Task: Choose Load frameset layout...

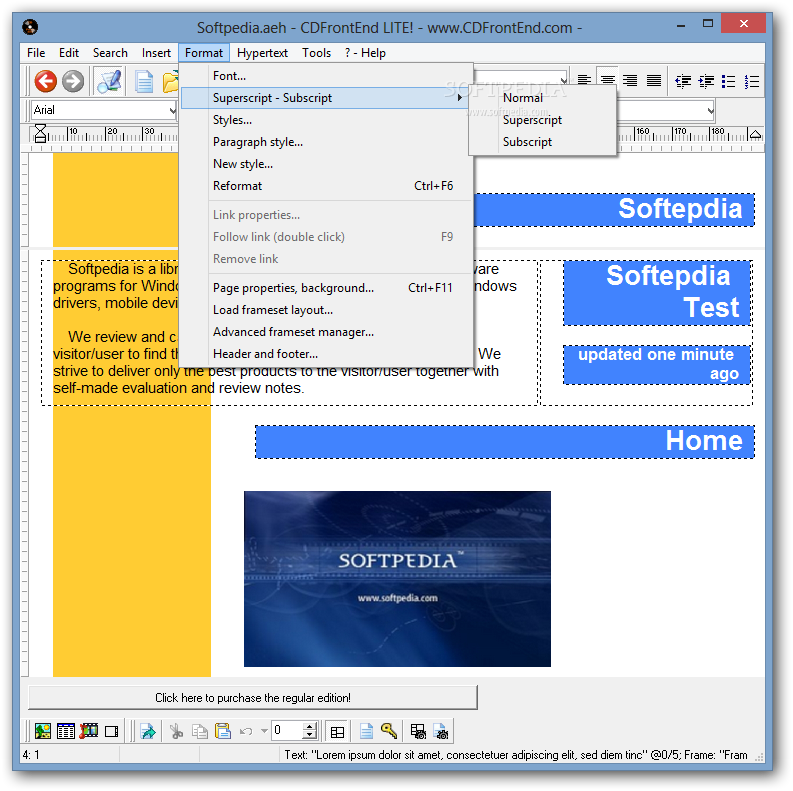Action: pos(327,310)
